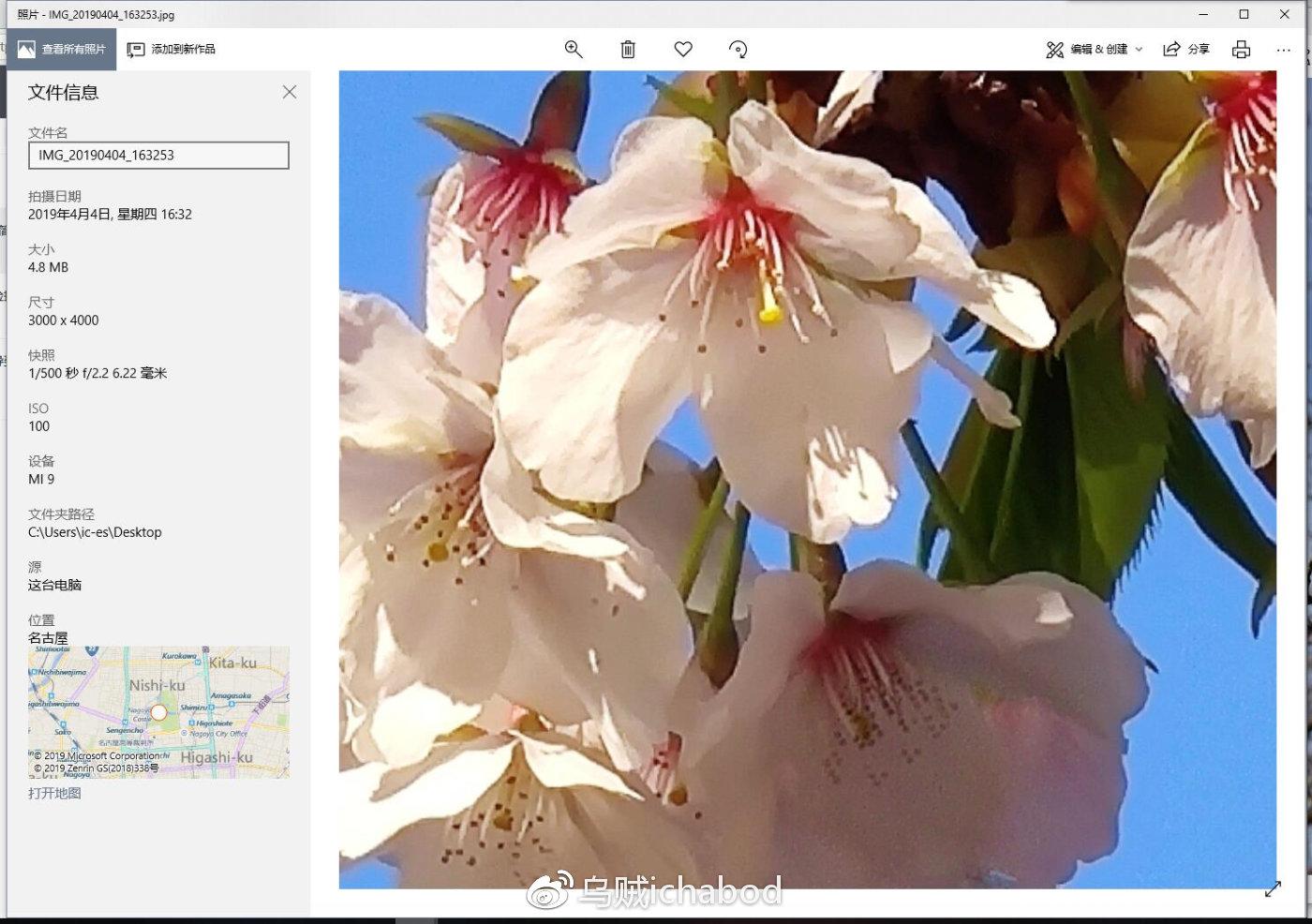Click the cherry blossom photo
Viewport: 1312px width, 924px height.
(x=807, y=480)
